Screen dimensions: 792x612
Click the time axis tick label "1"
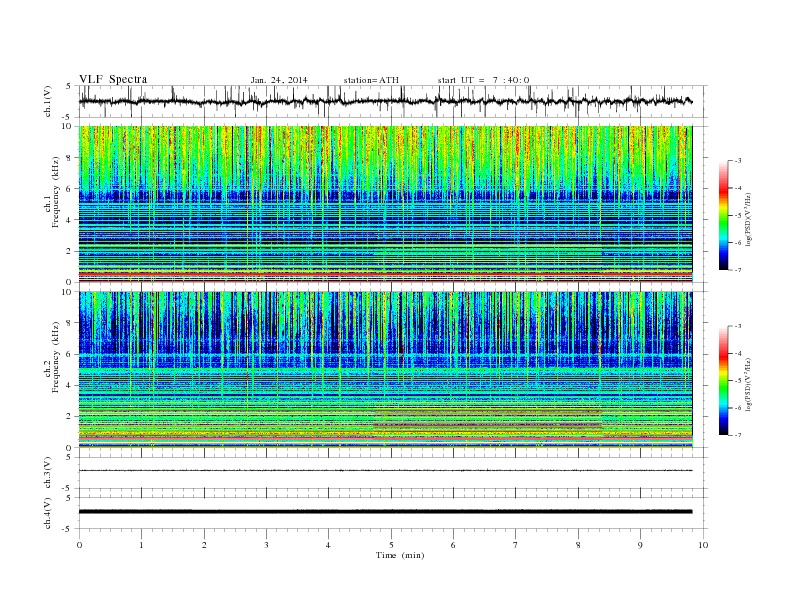click(141, 545)
